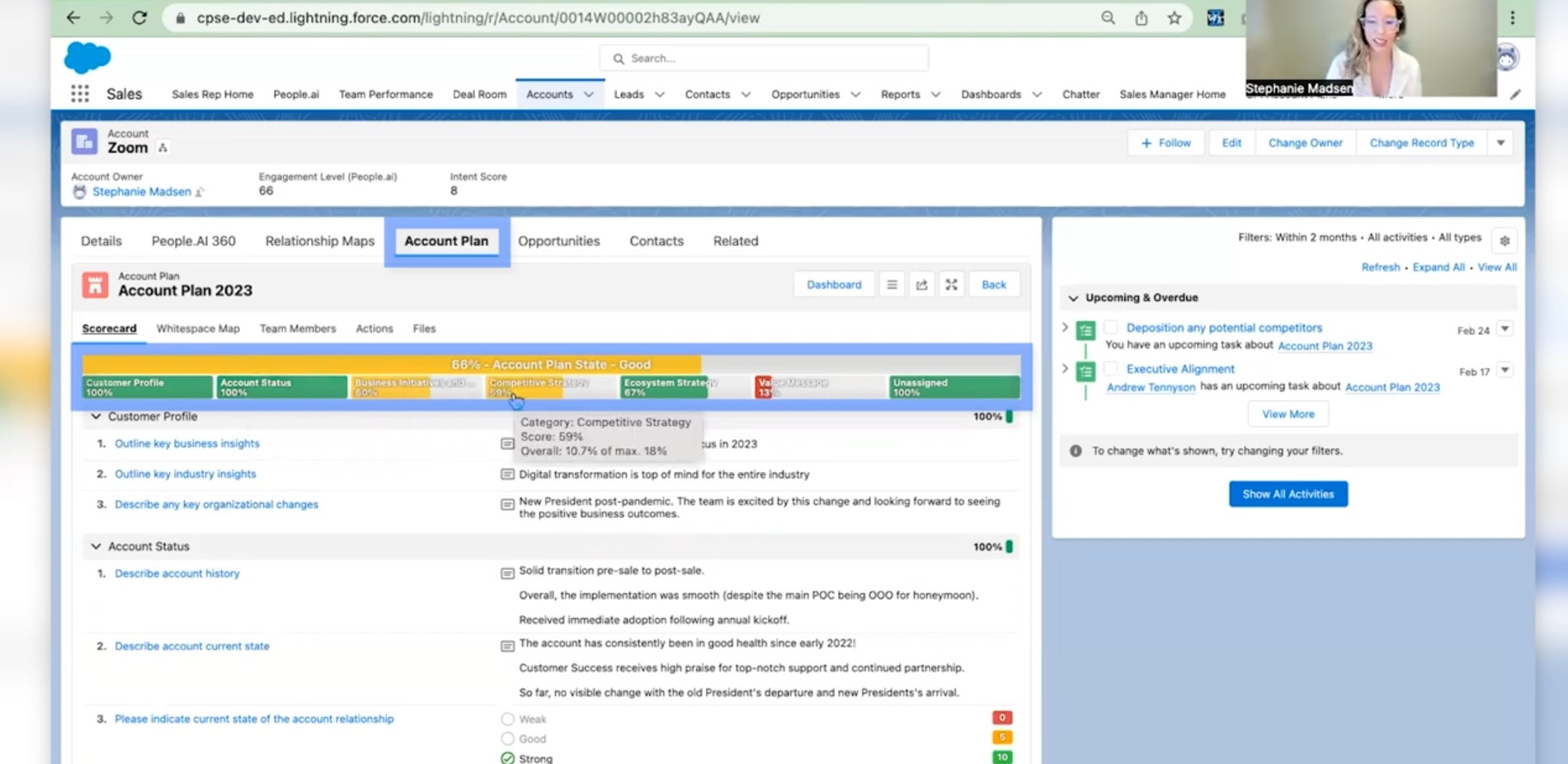Open the Dashboards nav dropdown arrow

tap(1037, 94)
